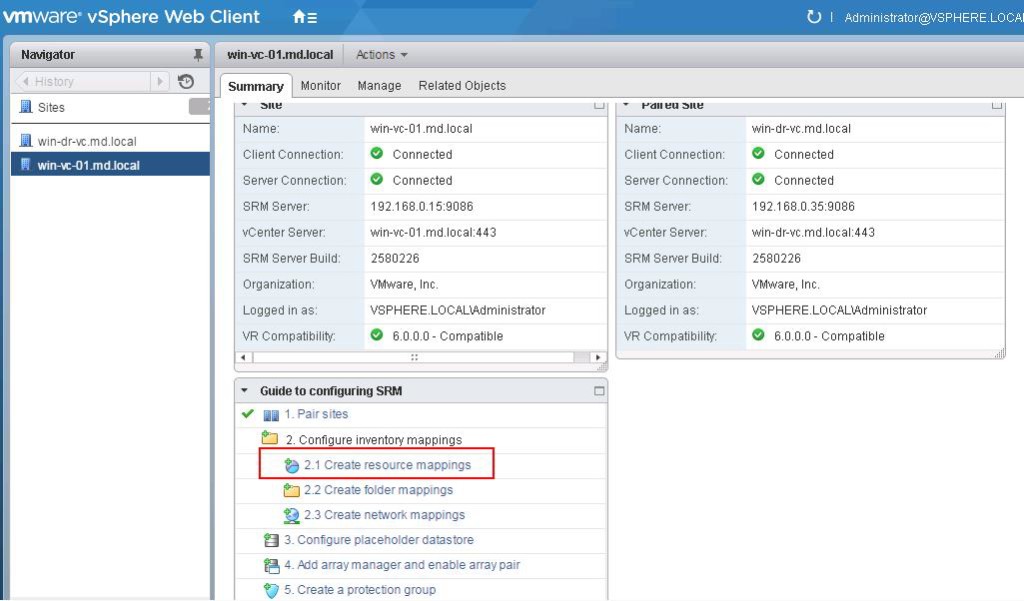Image resolution: width=1024 pixels, height=601 pixels.
Task: Collapse the Guide to configuring SRM panel
Action: pyautogui.click(x=244, y=391)
